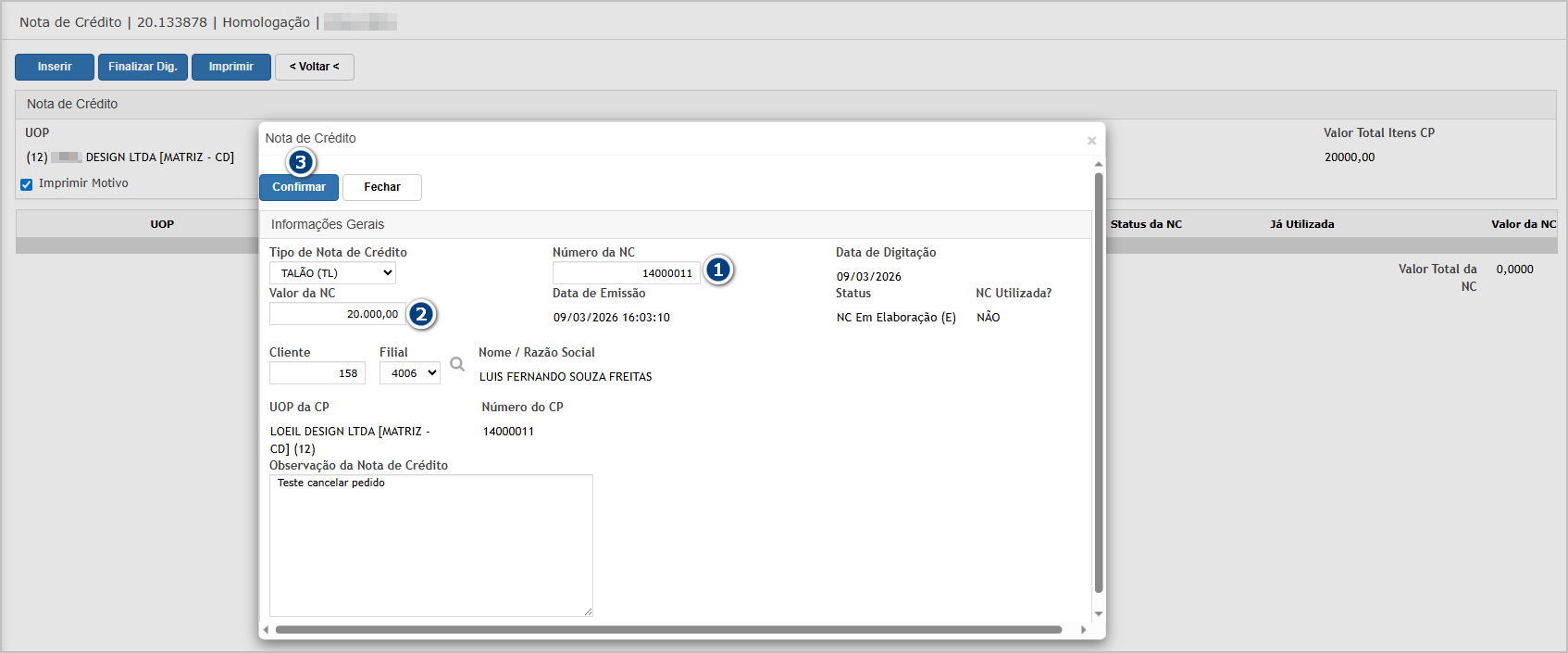Close the Nota de Crédito dialog with X
1568x653 pixels.
point(1091,141)
